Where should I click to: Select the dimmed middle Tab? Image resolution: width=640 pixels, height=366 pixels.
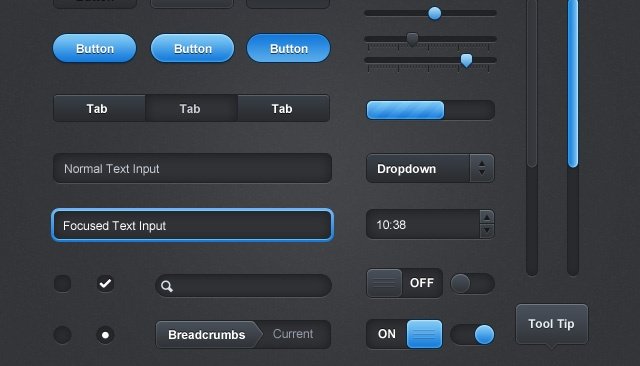[x=191, y=109]
